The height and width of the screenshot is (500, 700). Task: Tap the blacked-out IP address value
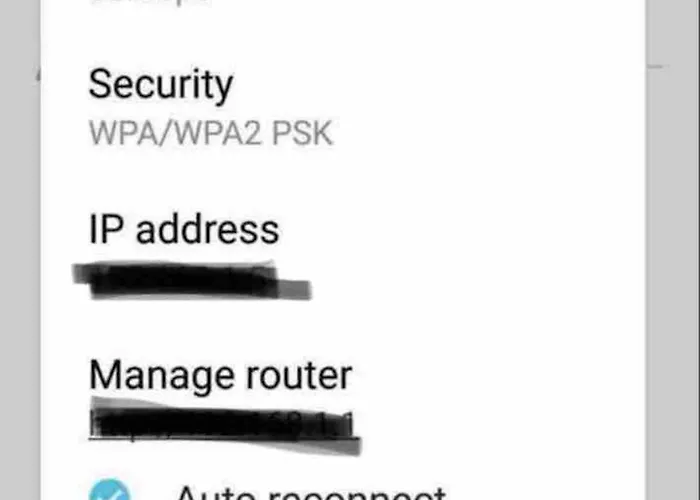pyautogui.click(x=192, y=280)
